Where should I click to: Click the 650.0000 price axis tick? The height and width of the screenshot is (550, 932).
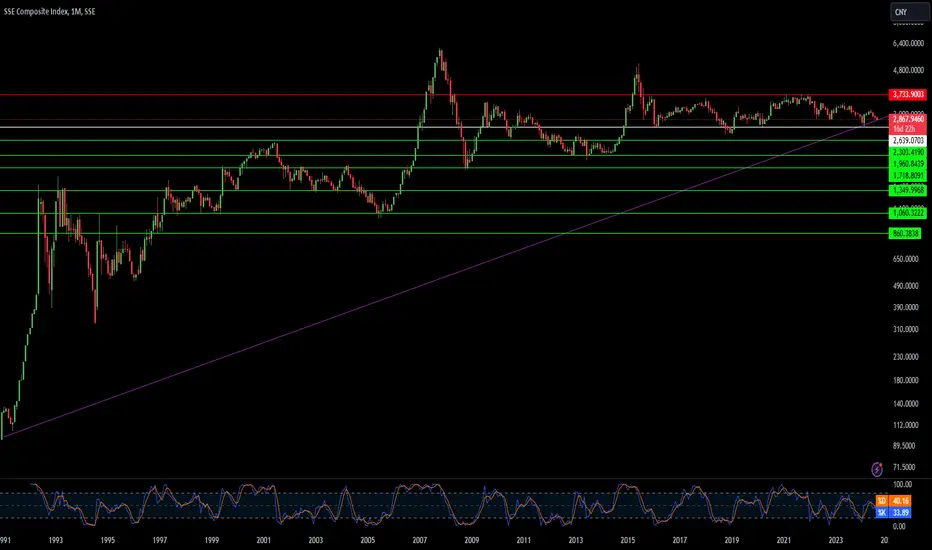pos(906,259)
